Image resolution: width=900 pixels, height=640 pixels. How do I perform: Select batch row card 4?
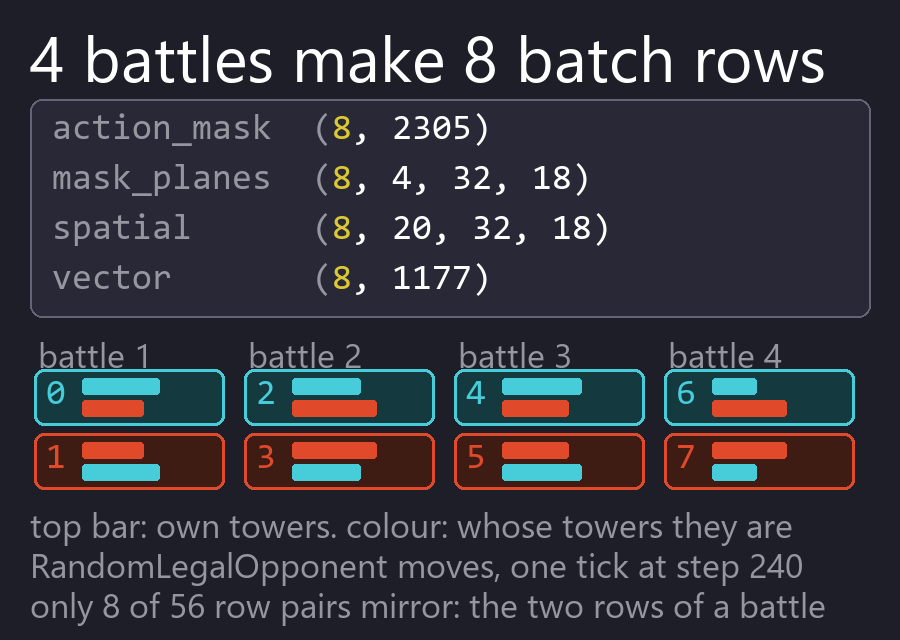(549, 397)
